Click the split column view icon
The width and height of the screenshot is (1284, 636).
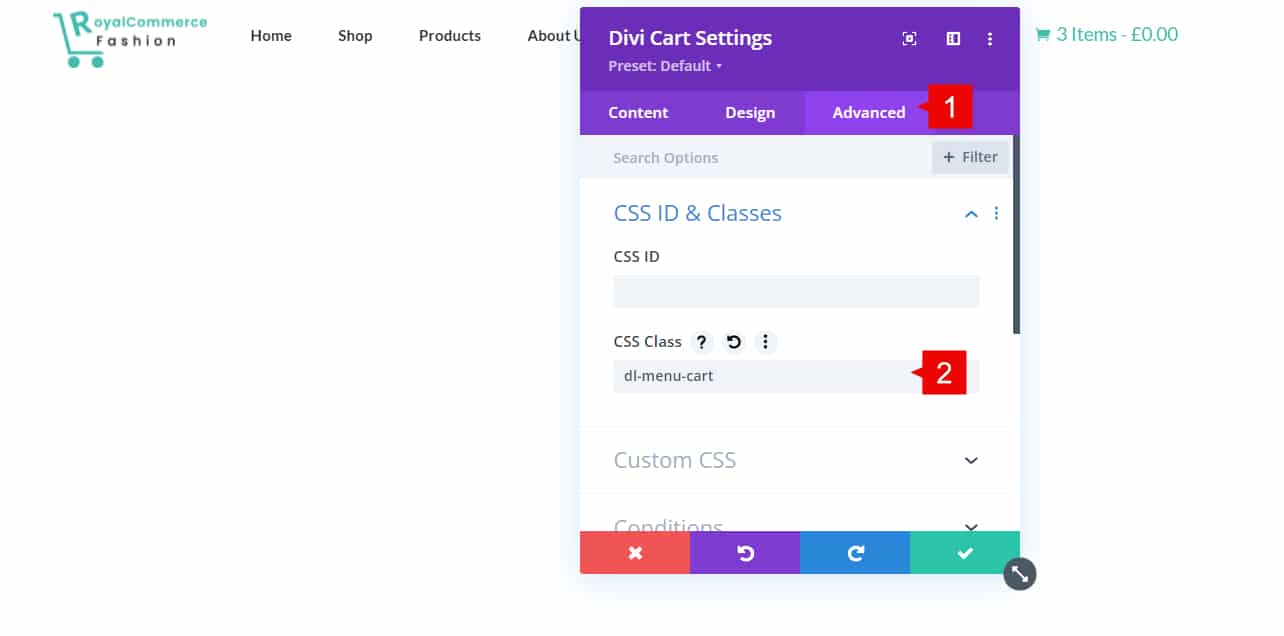953,39
